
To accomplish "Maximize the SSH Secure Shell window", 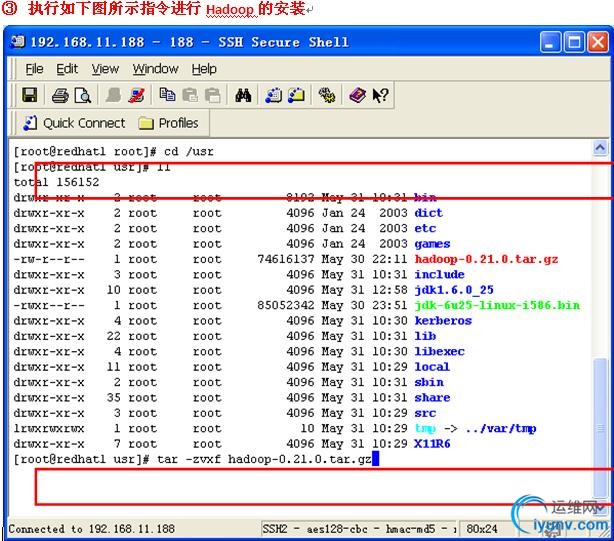I will 574,42.
